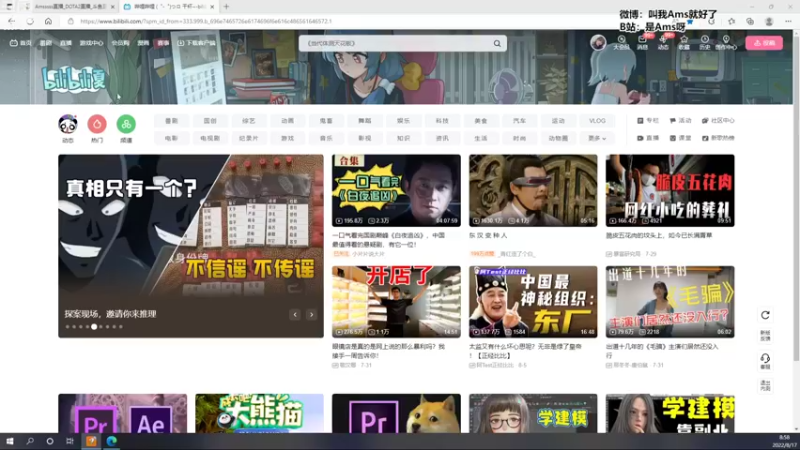800x450 pixels.
Task: Open 大会员 icon in the header
Action: pyautogui.click(x=621, y=43)
